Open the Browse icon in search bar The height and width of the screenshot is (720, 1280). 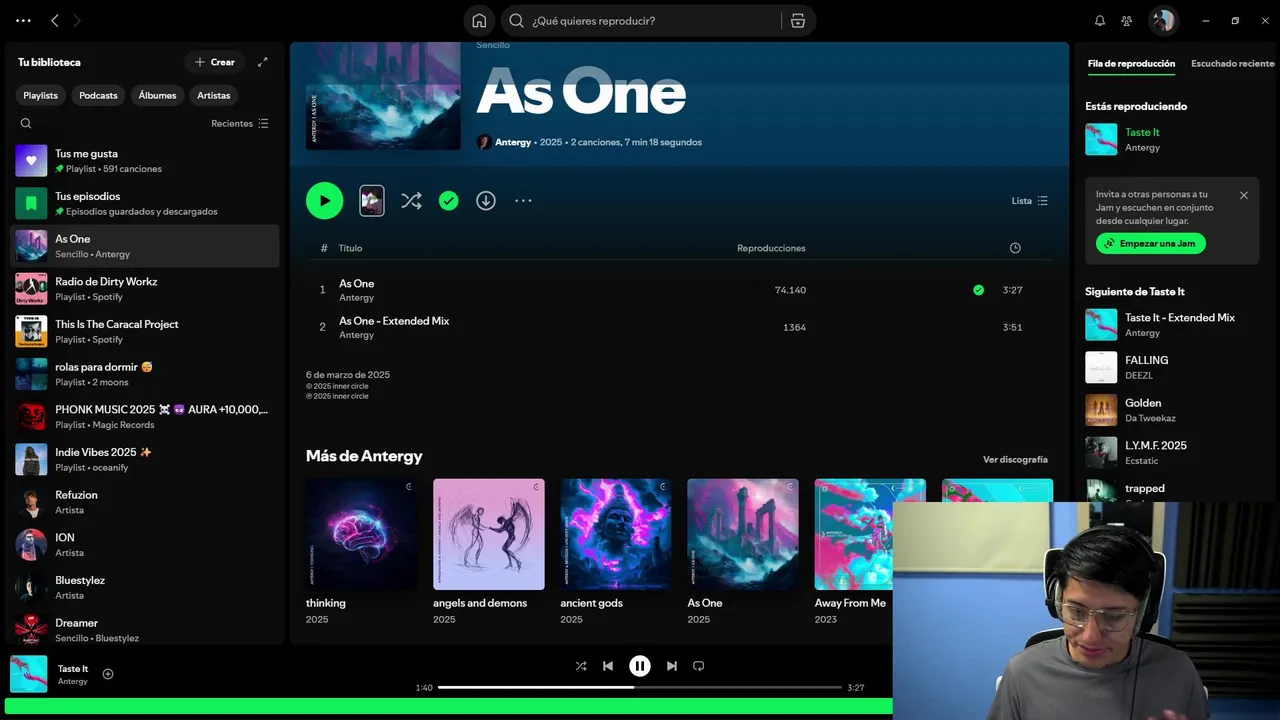click(x=797, y=20)
